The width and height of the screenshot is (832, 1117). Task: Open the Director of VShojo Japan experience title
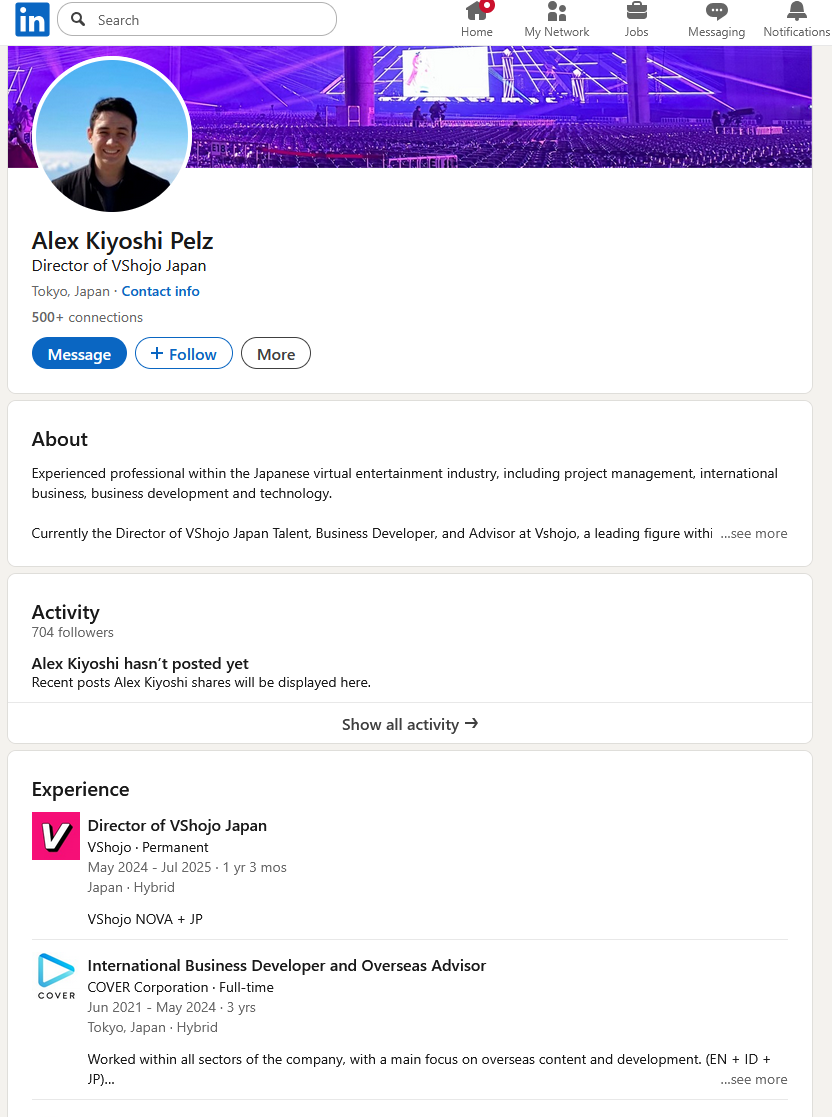pos(177,825)
